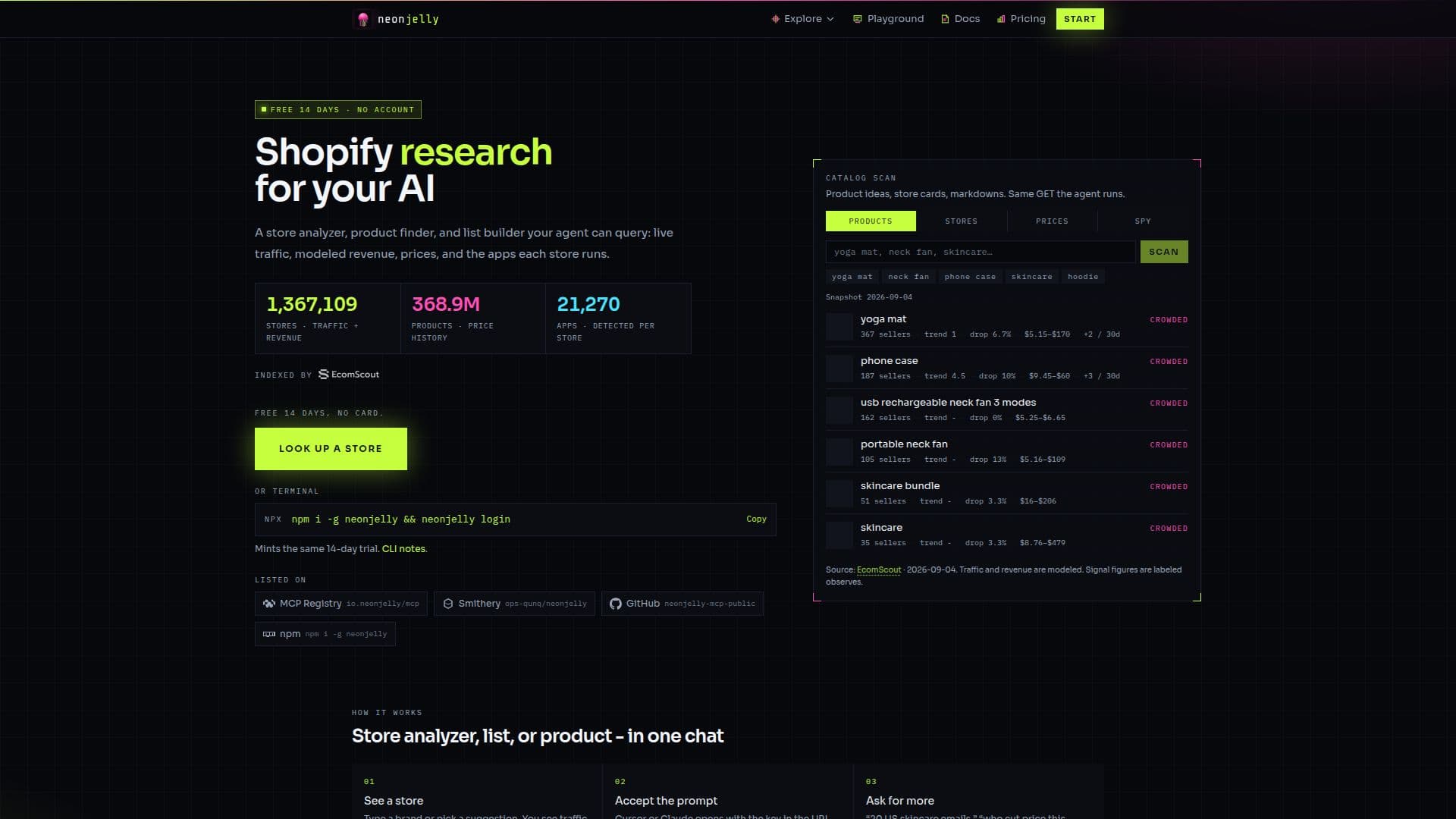This screenshot has height=819, width=1456.
Task: Click the npm install command text
Action: [400, 519]
